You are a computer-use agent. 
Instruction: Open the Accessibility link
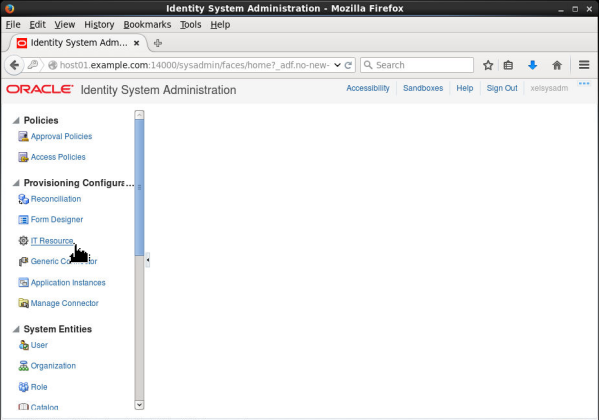368,88
